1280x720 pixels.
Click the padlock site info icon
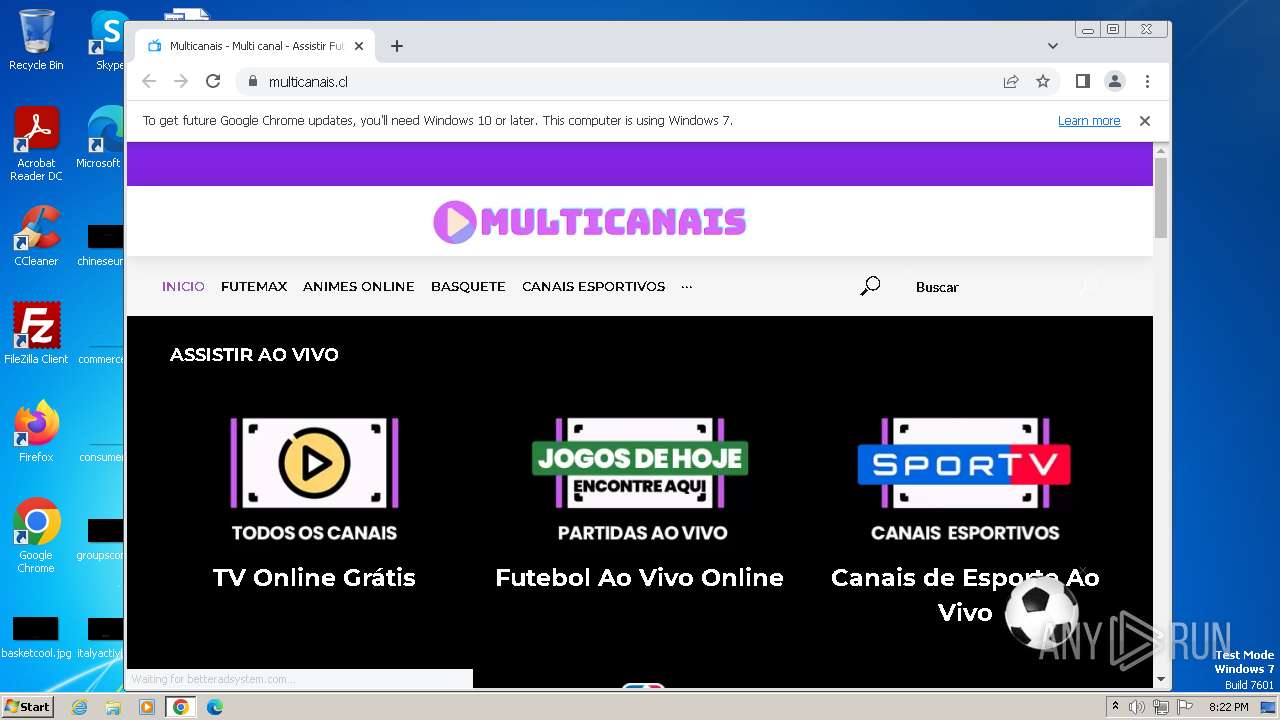tap(252, 82)
